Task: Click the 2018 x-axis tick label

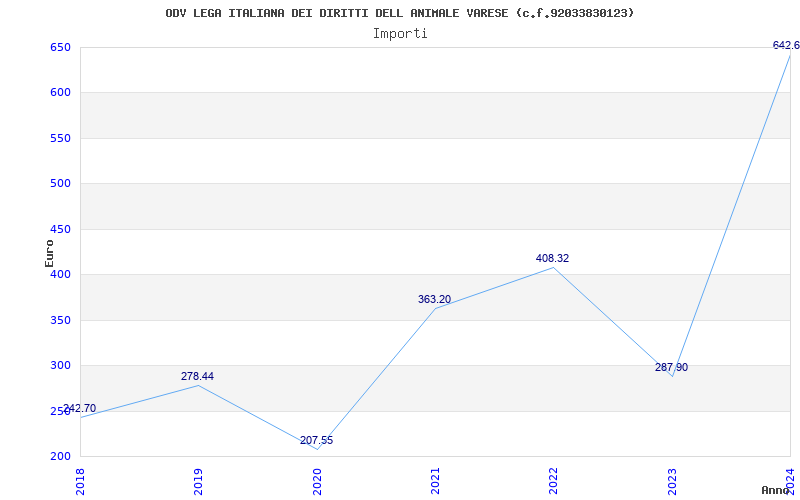Action: [80, 481]
